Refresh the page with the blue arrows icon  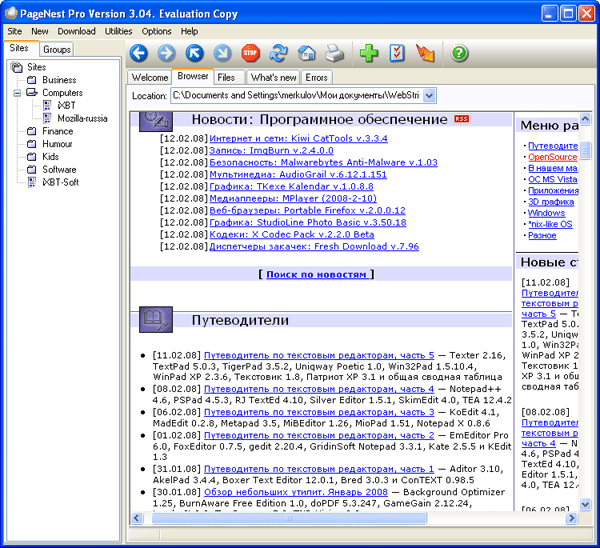tap(279, 53)
